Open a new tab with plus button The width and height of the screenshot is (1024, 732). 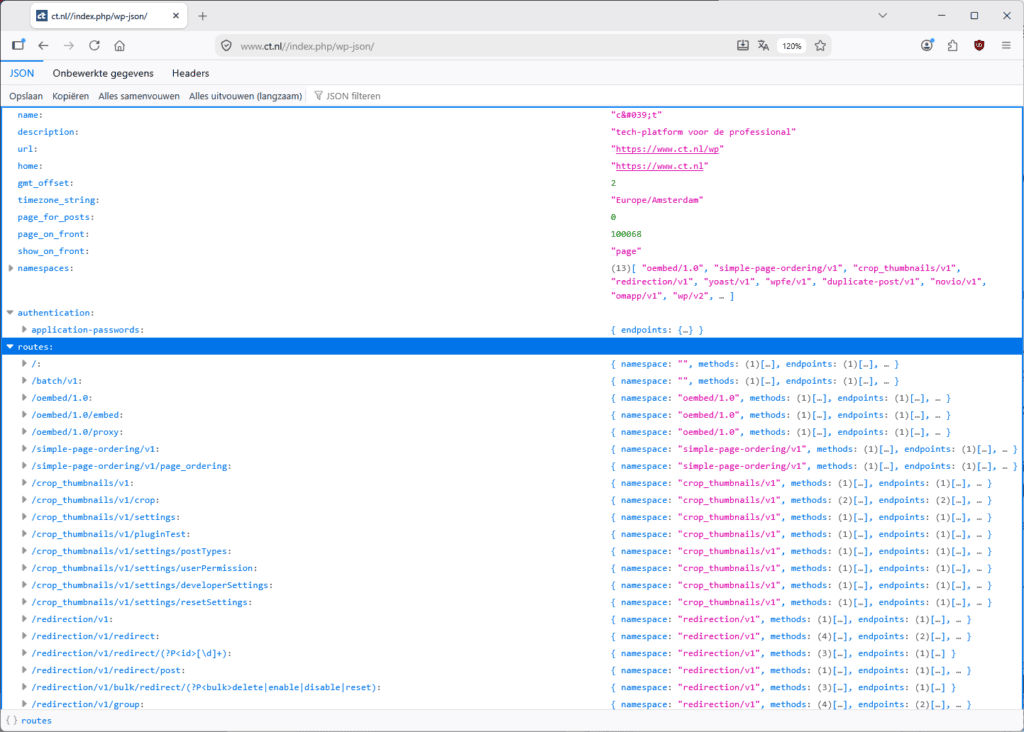click(202, 16)
